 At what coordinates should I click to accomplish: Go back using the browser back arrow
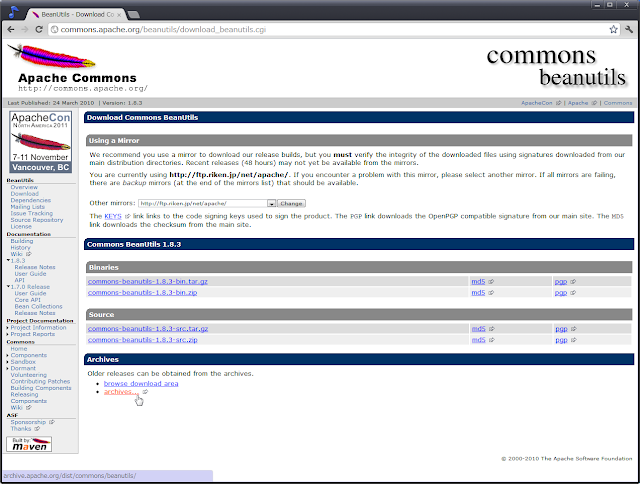pos(11,29)
